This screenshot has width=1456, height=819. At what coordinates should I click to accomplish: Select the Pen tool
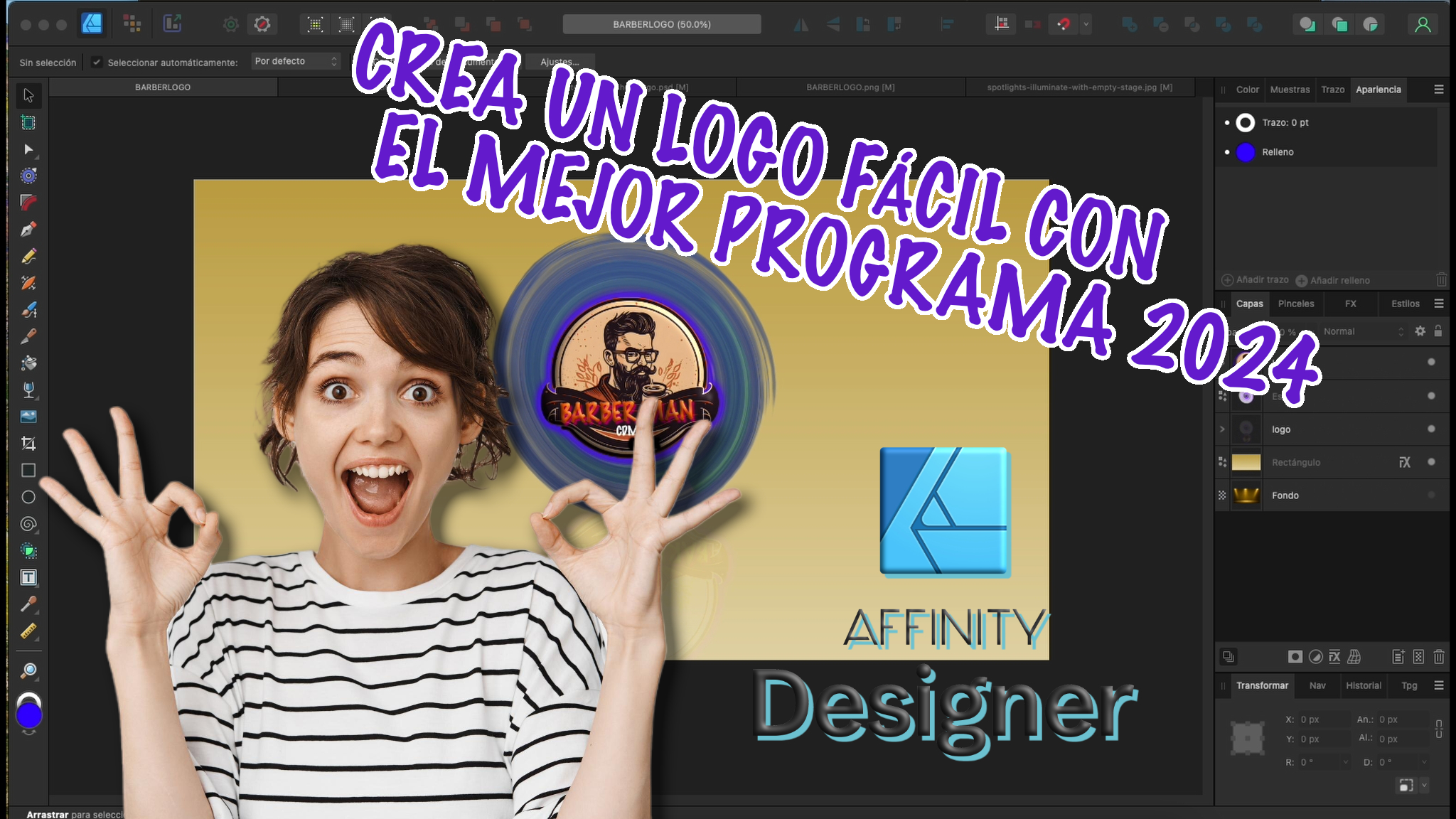point(28,229)
